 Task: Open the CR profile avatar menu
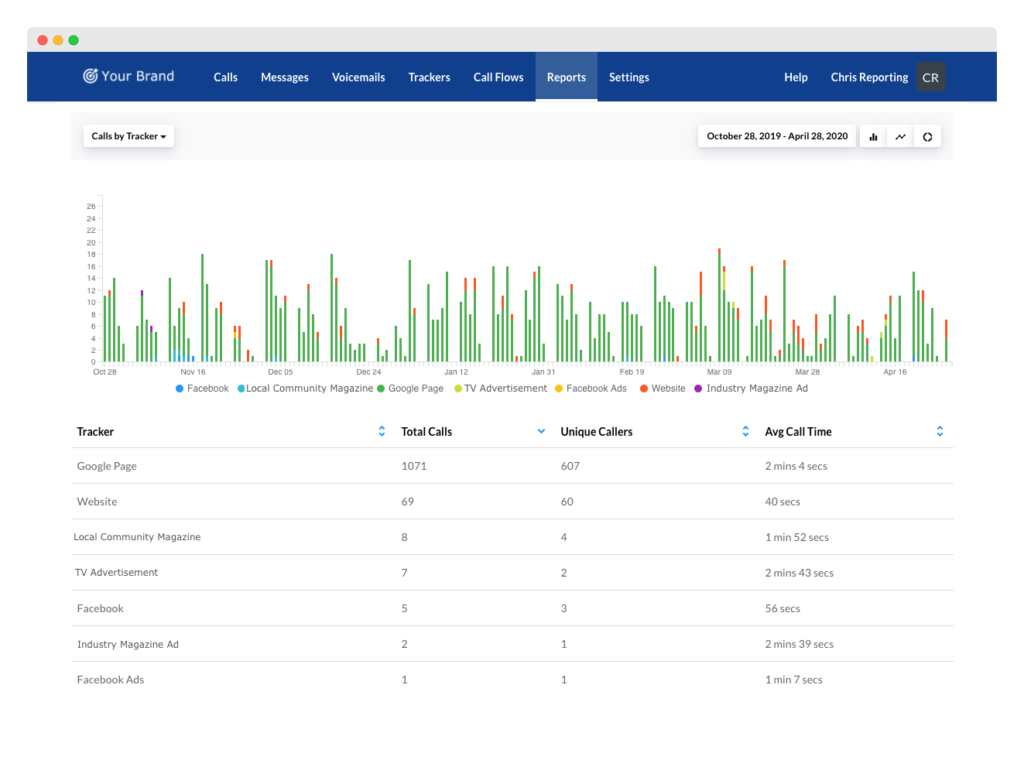(x=930, y=76)
